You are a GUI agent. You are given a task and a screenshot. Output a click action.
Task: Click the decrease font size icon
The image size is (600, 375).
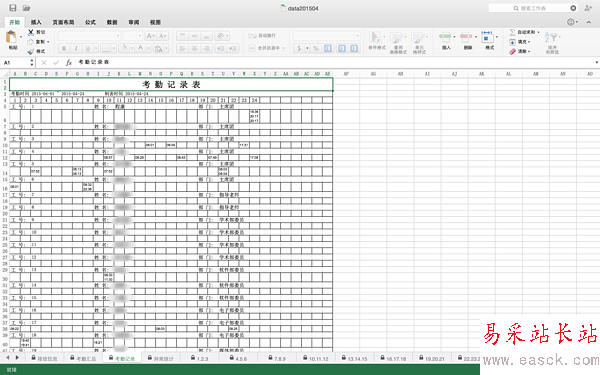[163, 36]
